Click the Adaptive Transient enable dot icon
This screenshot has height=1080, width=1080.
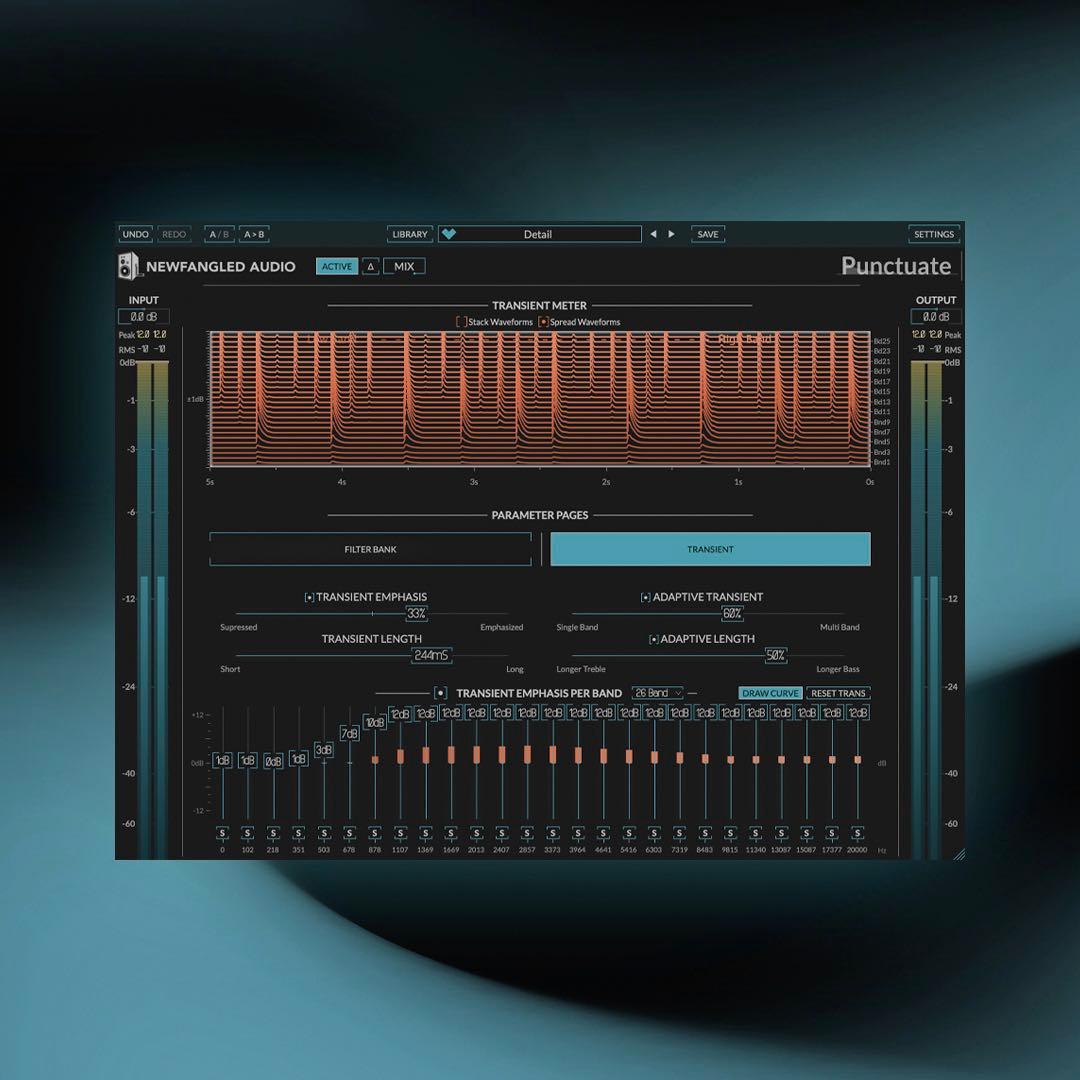(x=646, y=596)
